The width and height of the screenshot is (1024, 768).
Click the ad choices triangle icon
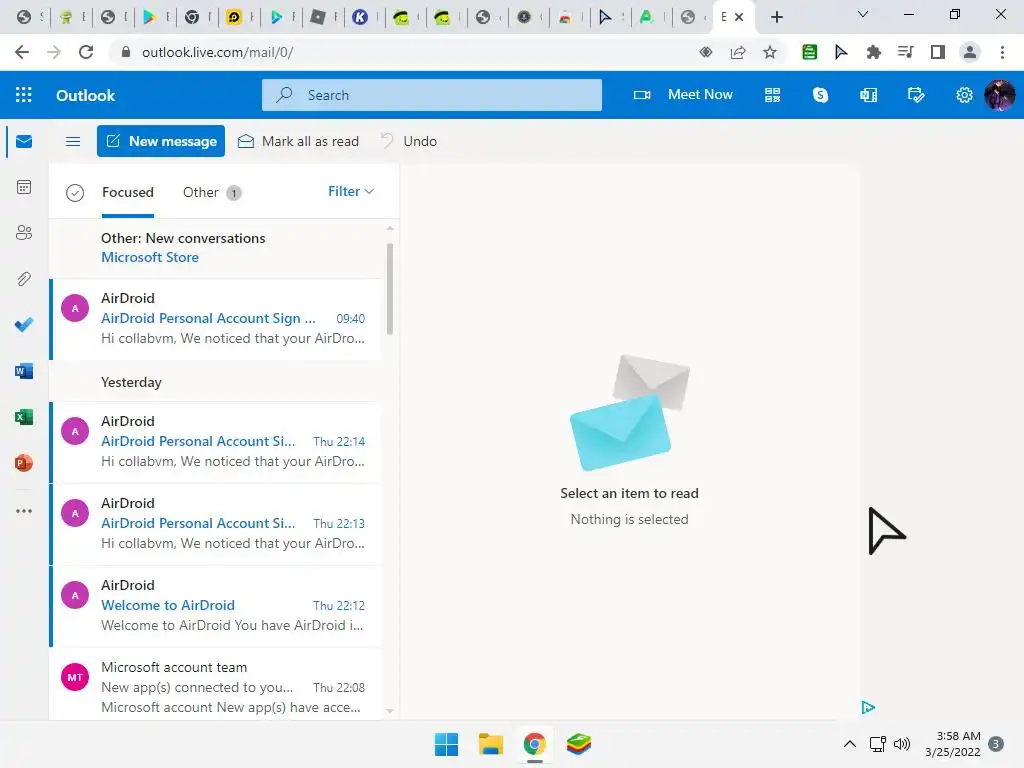click(x=868, y=707)
